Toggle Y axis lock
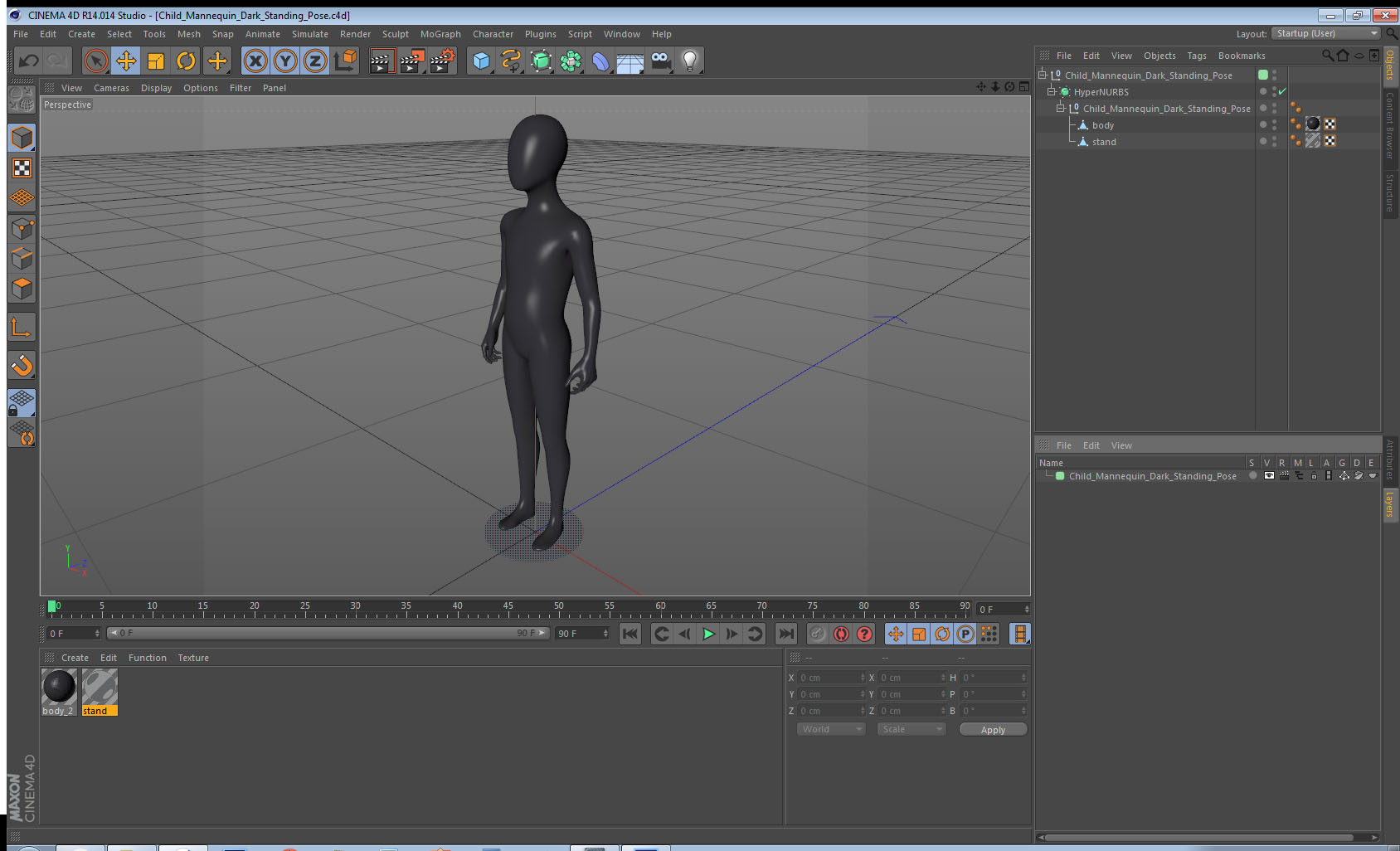The image size is (1400, 851). pyautogui.click(x=285, y=61)
